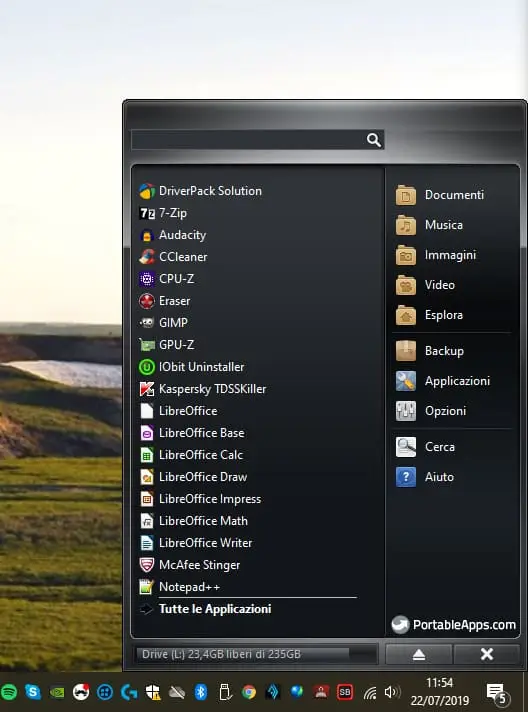Open the Immagini folder

point(436,255)
